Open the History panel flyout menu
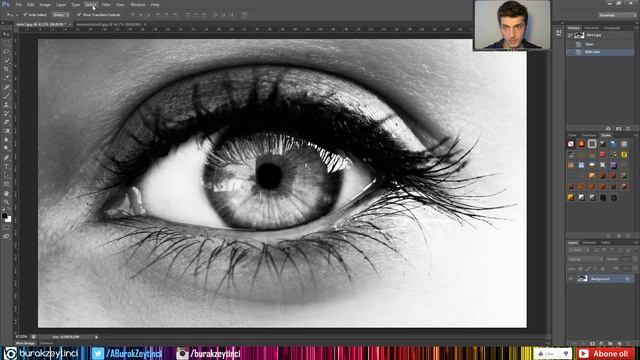The width and height of the screenshot is (640, 360). coord(635,28)
